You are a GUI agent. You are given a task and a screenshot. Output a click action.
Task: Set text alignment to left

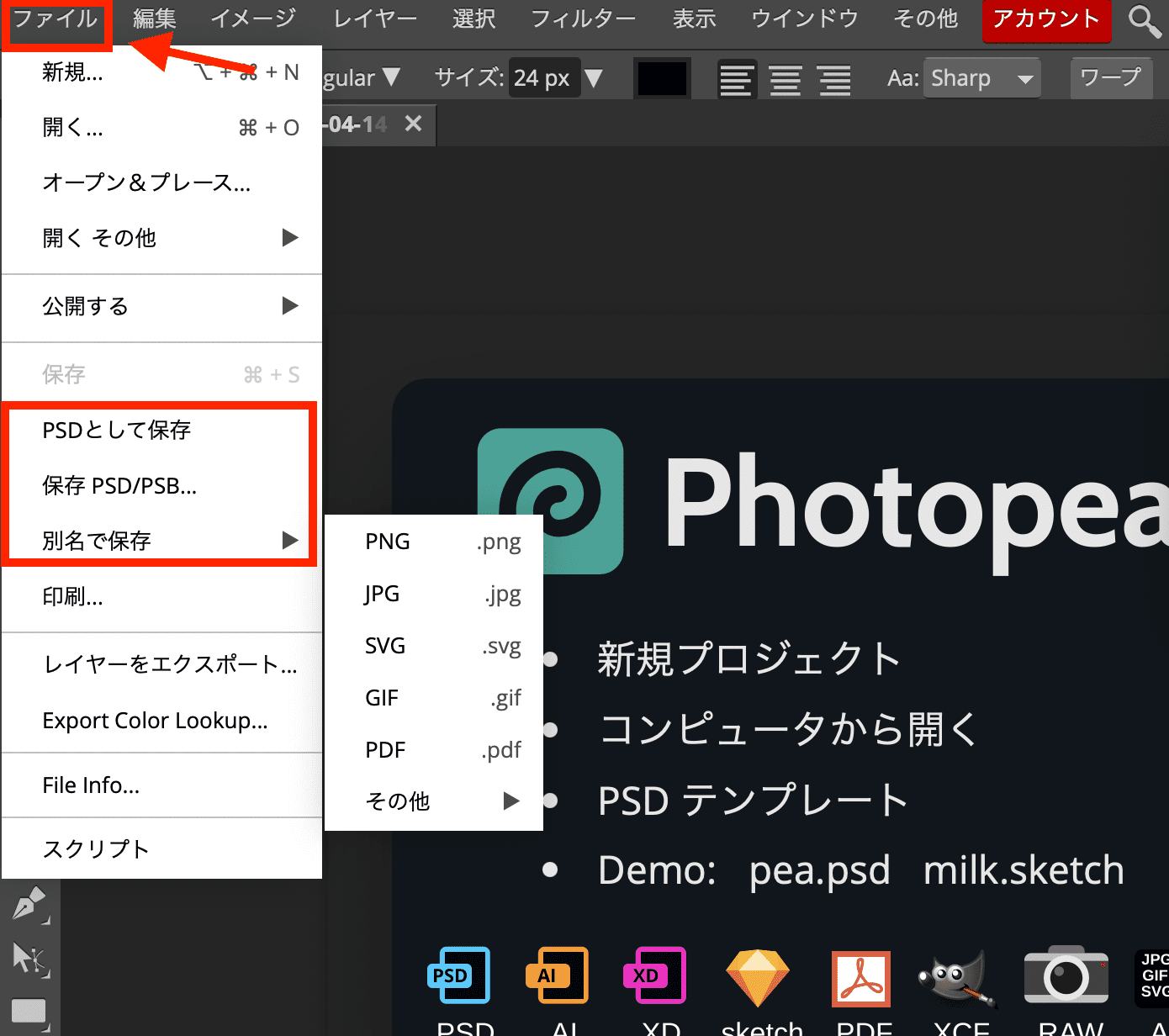(736, 80)
